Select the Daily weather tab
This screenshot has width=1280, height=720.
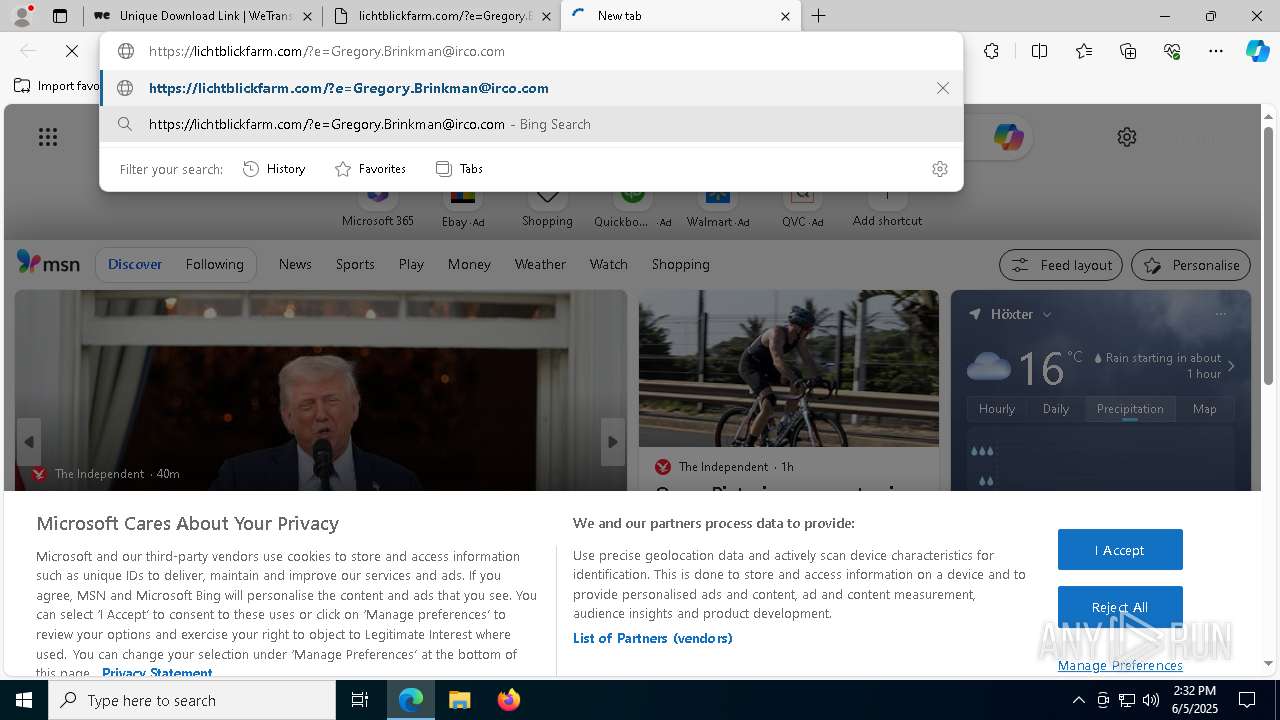[1056, 409]
